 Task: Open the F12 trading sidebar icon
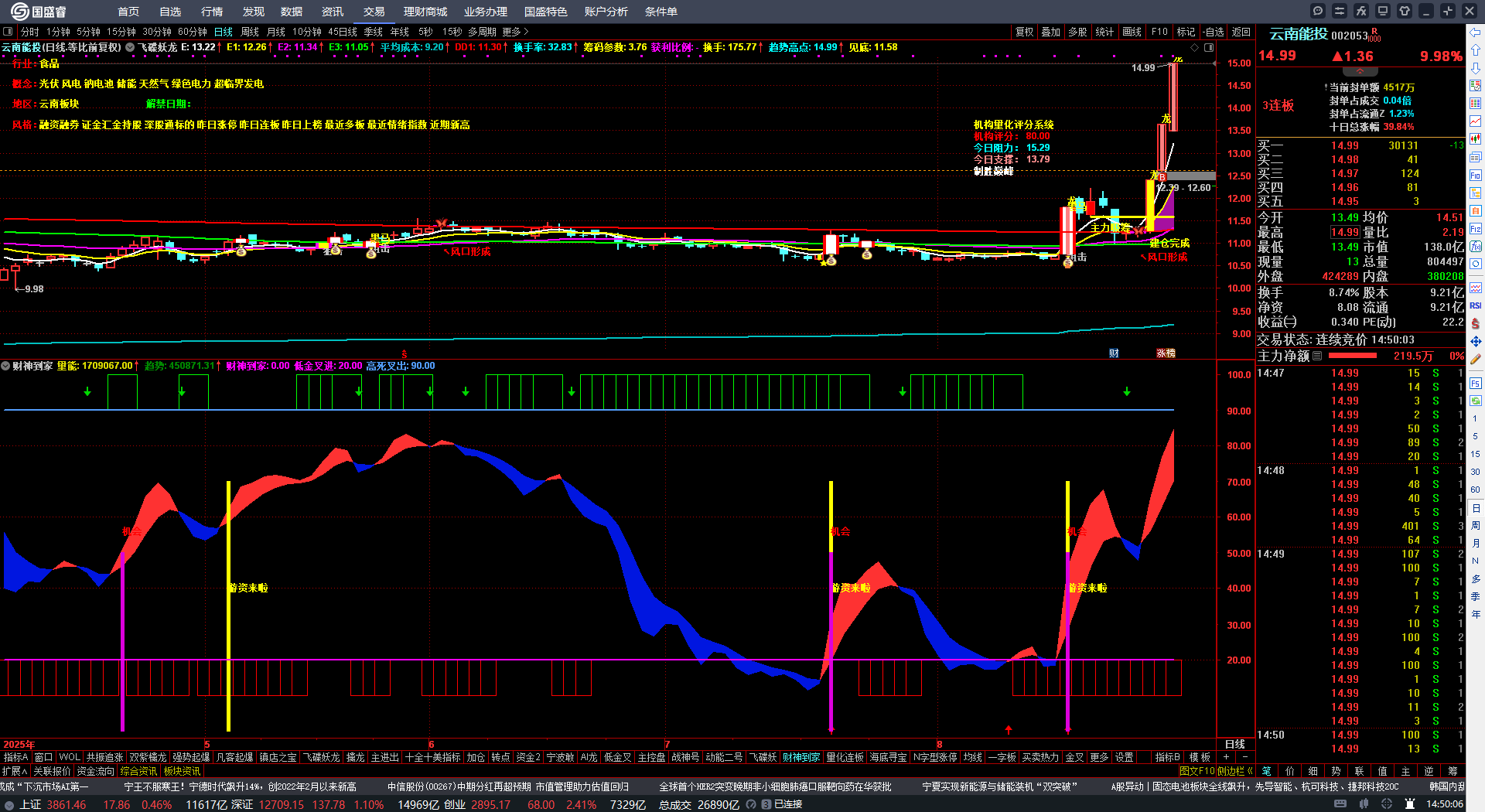1476,229
